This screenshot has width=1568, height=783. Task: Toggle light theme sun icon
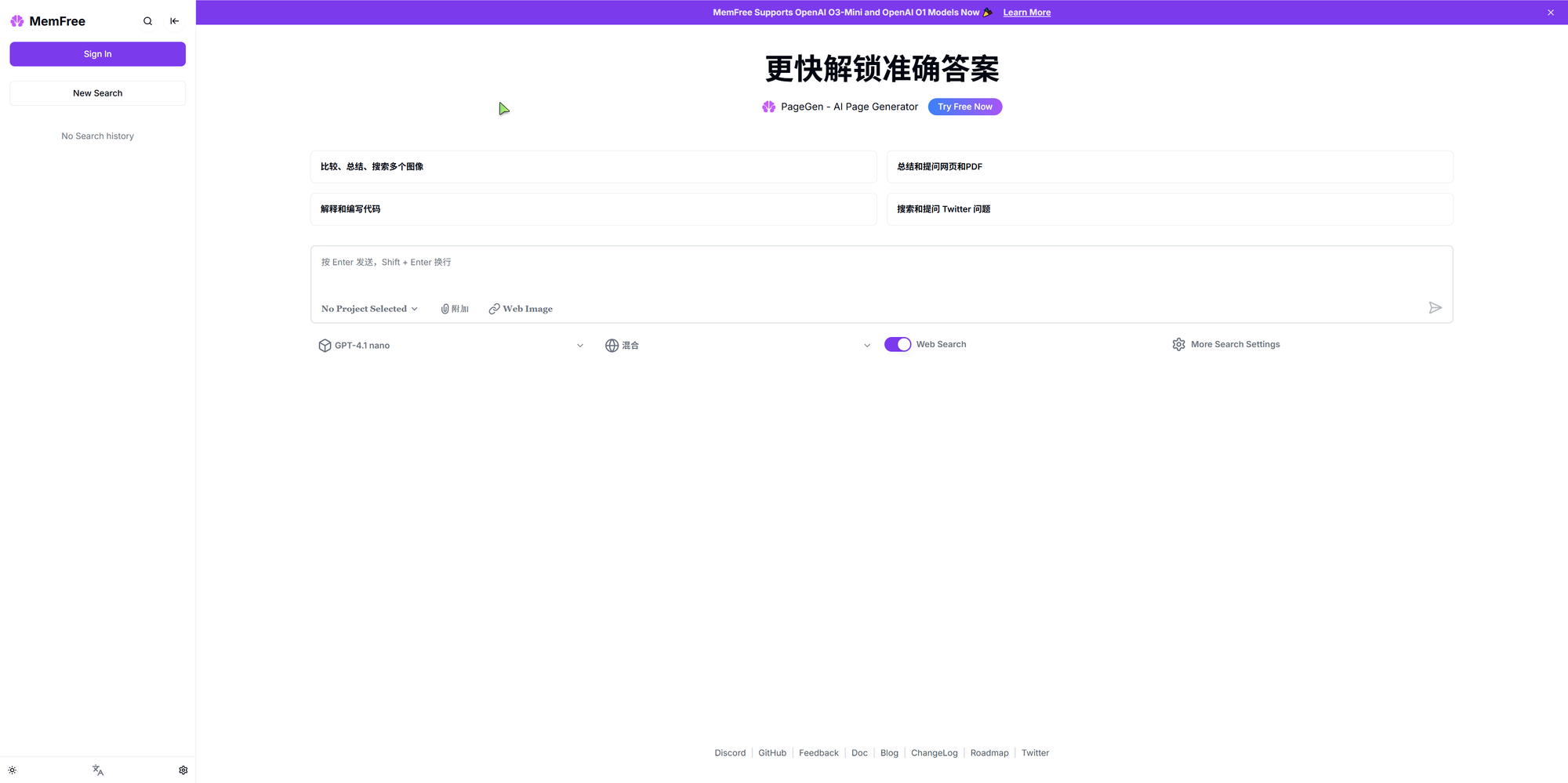(x=13, y=770)
